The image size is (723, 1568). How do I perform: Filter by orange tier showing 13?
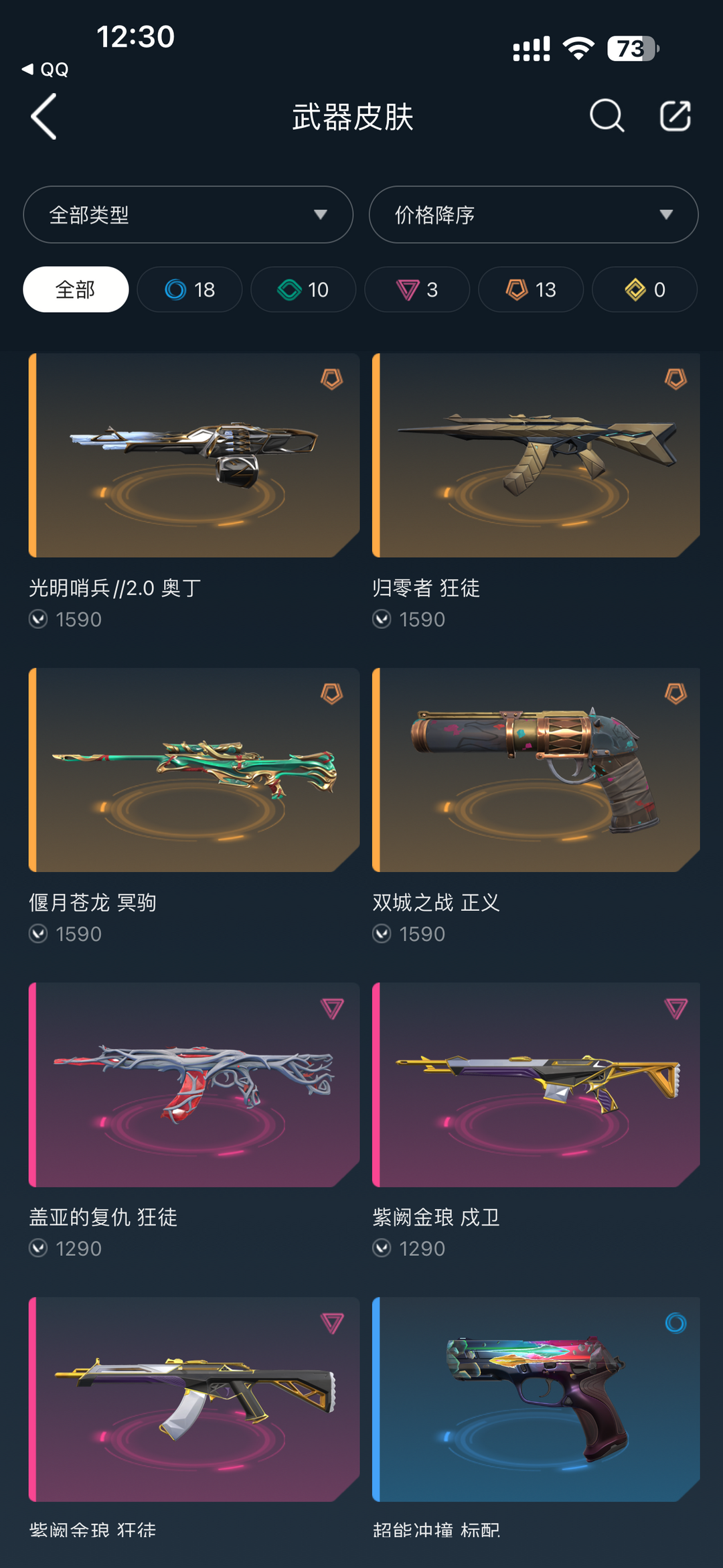531,289
